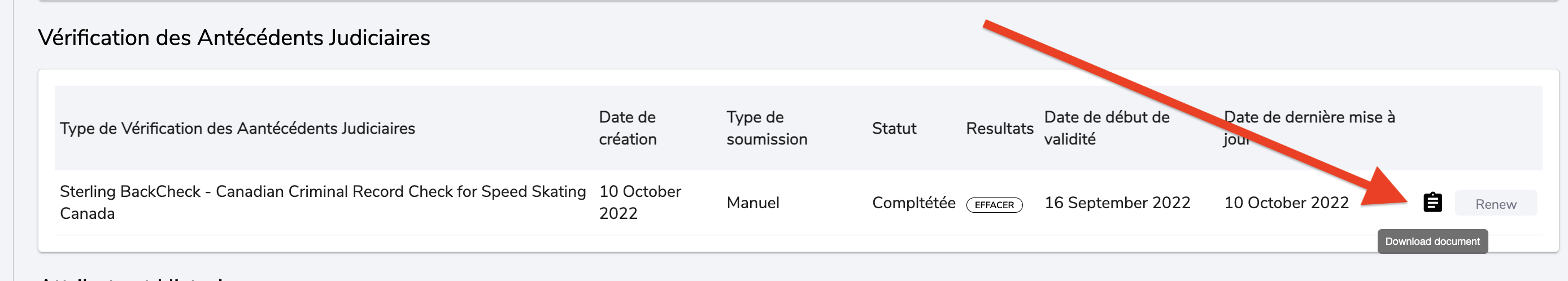The image size is (1568, 281).
Task: Select the Sterling BackCheck record name
Action: click(323, 202)
